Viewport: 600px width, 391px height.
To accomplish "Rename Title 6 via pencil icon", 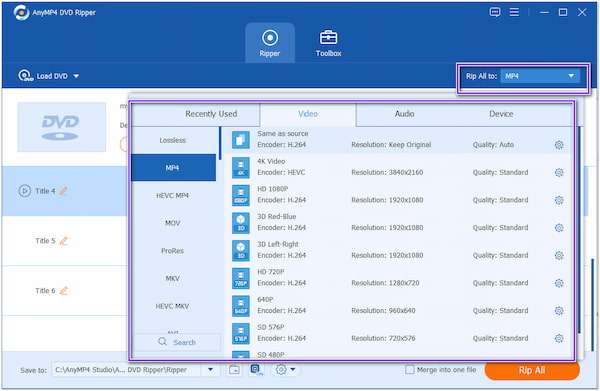I will coord(64,291).
